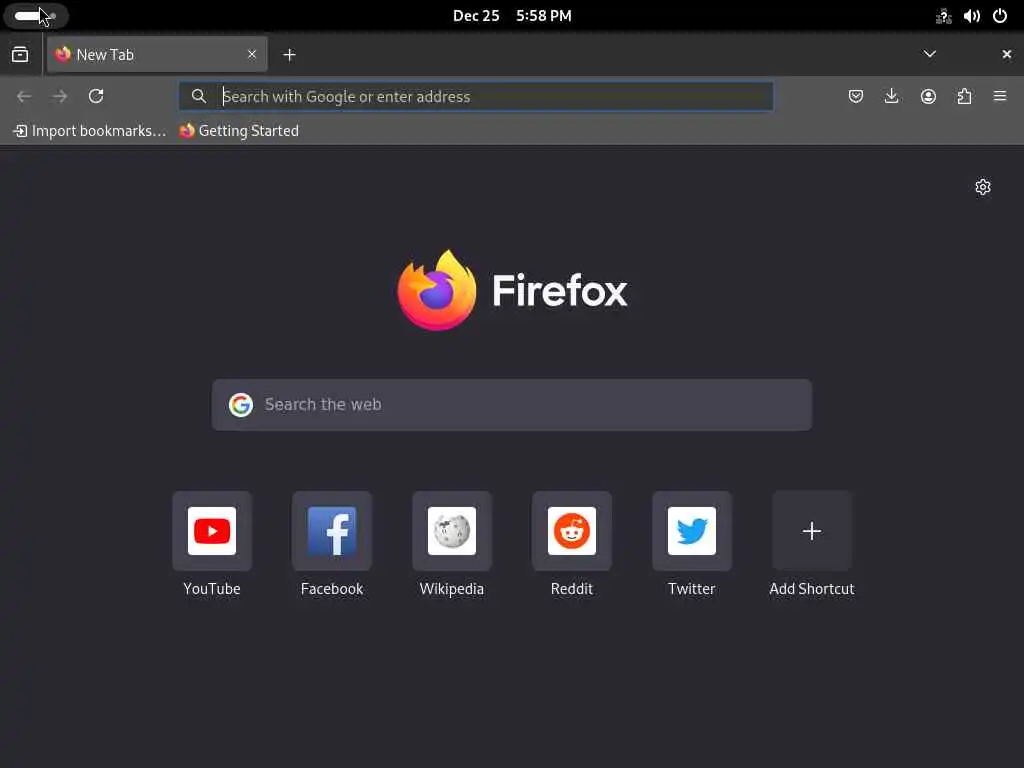This screenshot has height=768, width=1024.
Task: Open the Facebook shortcut tile
Action: [x=332, y=544]
